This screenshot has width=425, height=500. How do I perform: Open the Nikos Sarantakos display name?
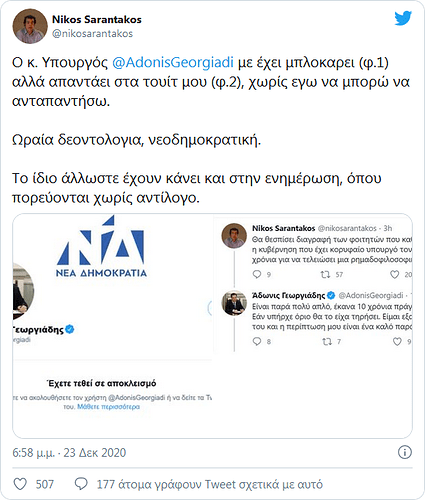pyautogui.click(x=97, y=20)
